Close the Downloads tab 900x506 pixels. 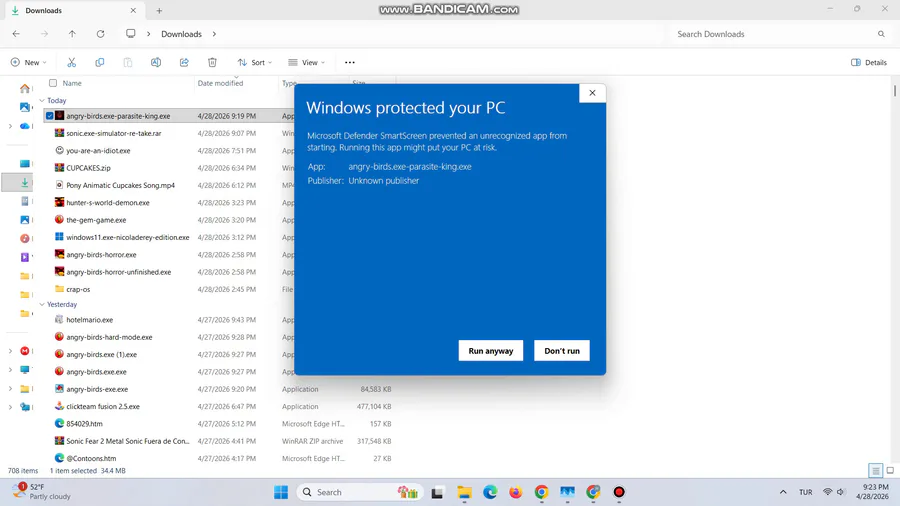tap(133, 10)
